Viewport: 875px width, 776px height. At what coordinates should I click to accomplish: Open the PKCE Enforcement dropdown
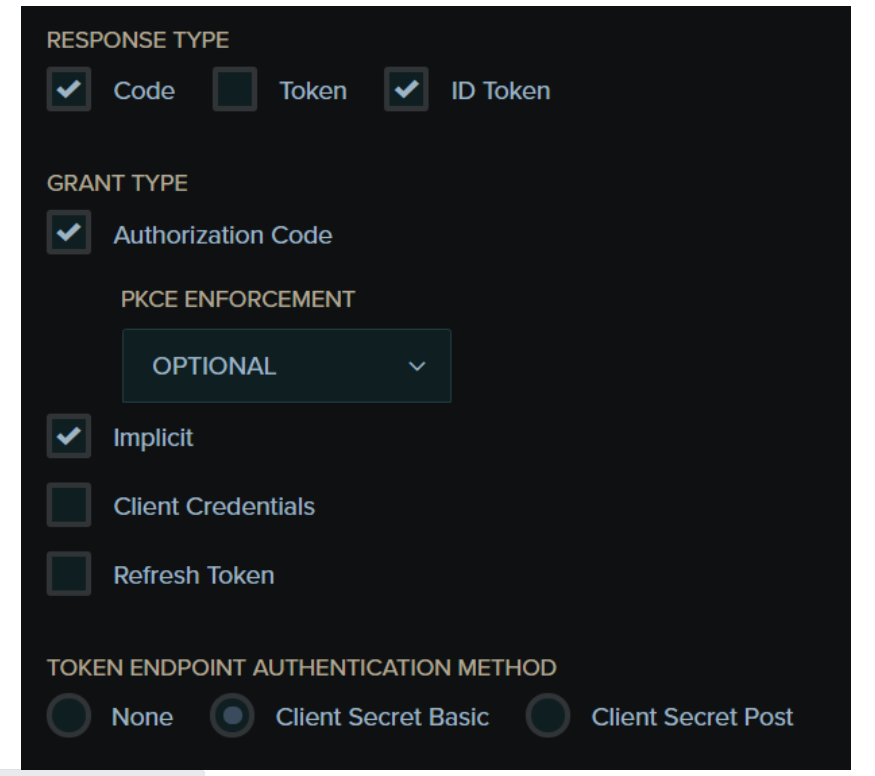click(x=286, y=366)
